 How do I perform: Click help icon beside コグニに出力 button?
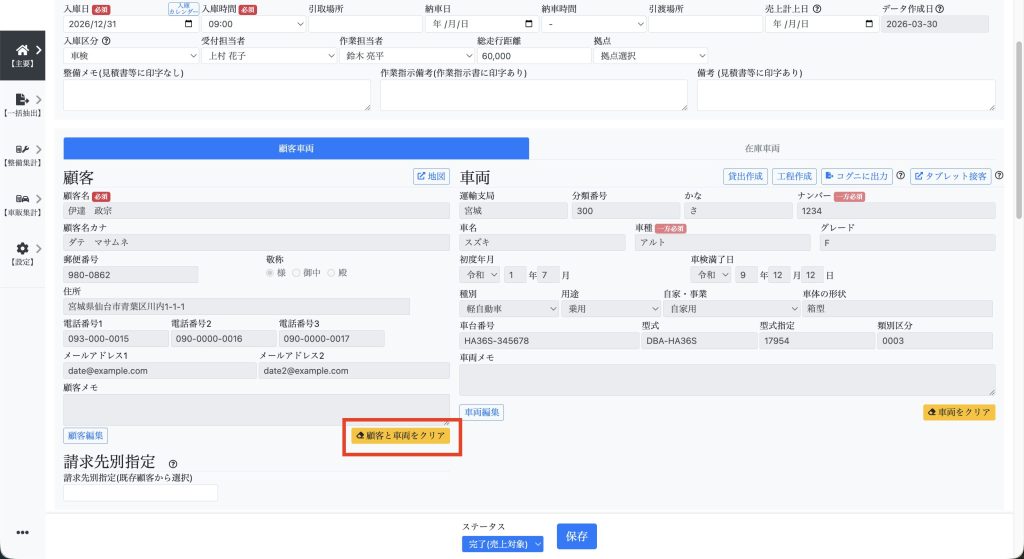tap(901, 176)
